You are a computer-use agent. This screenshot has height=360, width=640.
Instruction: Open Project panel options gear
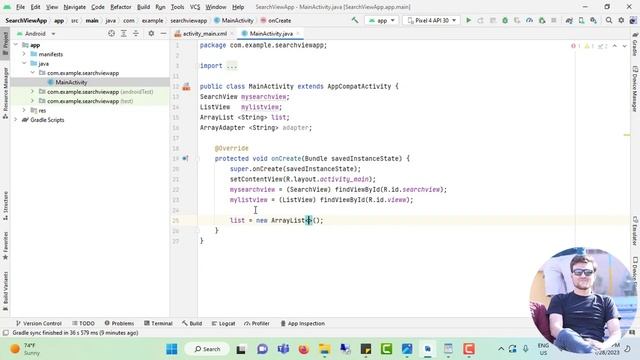[x=151, y=33]
